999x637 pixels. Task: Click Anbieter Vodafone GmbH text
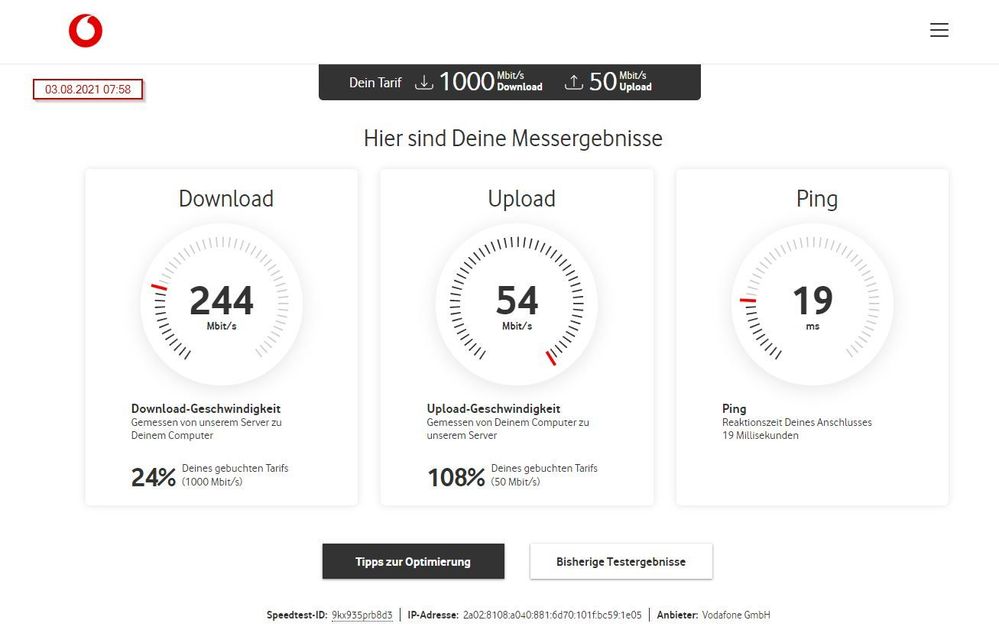[x=714, y=615]
